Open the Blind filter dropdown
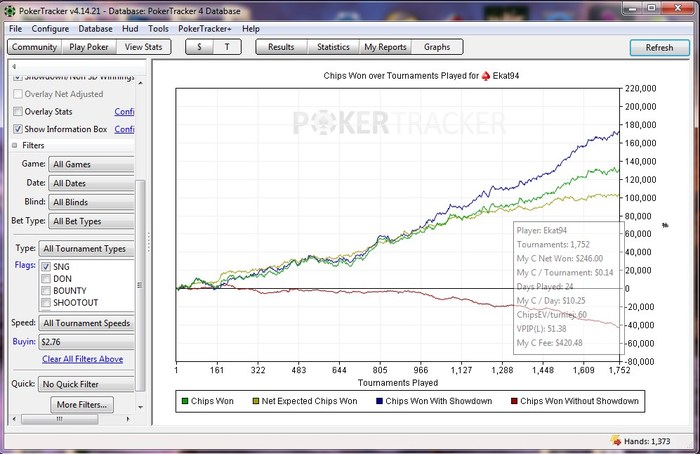Image resolution: width=700 pixels, height=454 pixels. [91, 202]
